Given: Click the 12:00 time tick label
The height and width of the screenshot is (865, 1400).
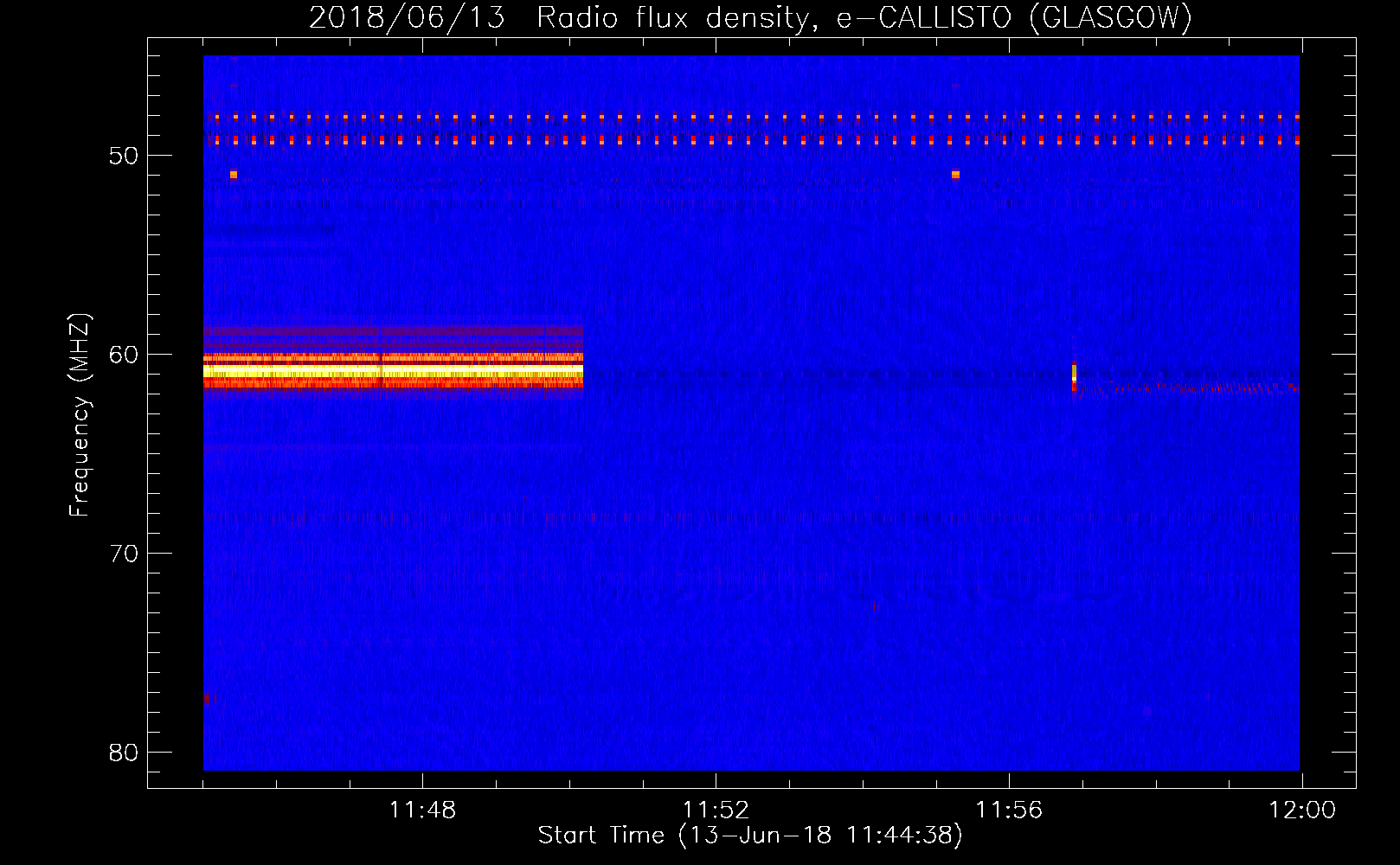Looking at the screenshot, I should (x=1302, y=811).
